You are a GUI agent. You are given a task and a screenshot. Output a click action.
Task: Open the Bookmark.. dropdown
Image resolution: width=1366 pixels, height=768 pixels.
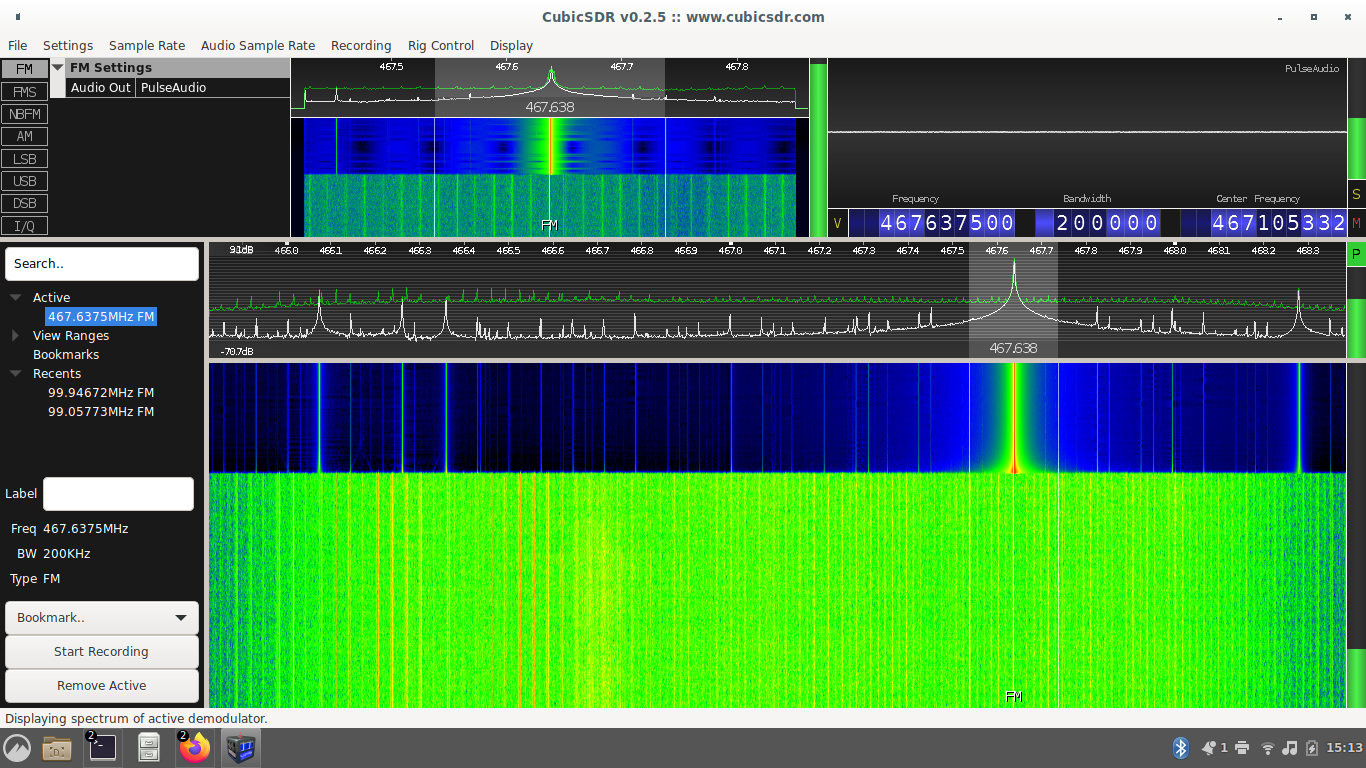(x=101, y=618)
